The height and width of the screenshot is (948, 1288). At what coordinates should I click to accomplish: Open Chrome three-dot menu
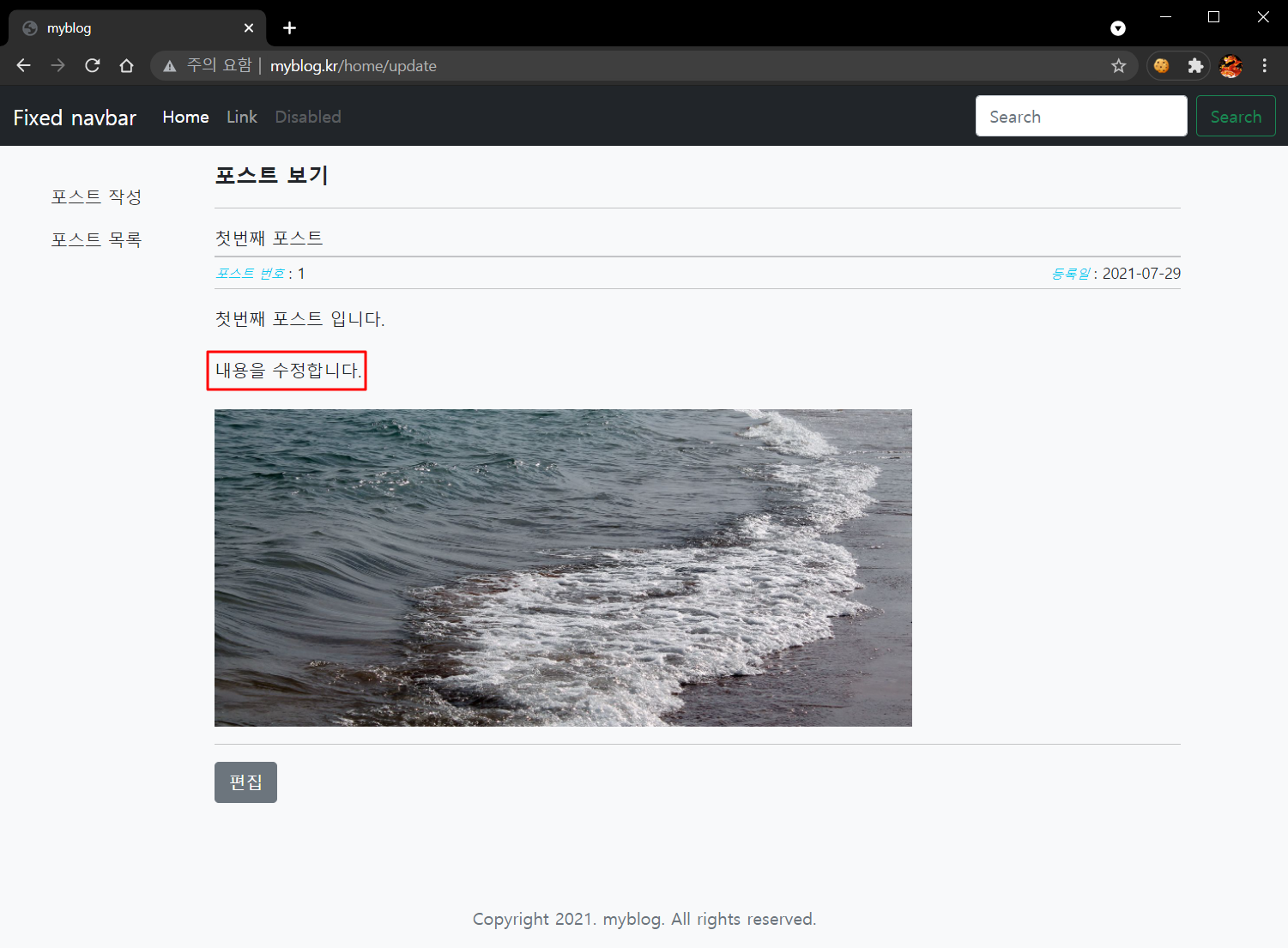point(1264,66)
